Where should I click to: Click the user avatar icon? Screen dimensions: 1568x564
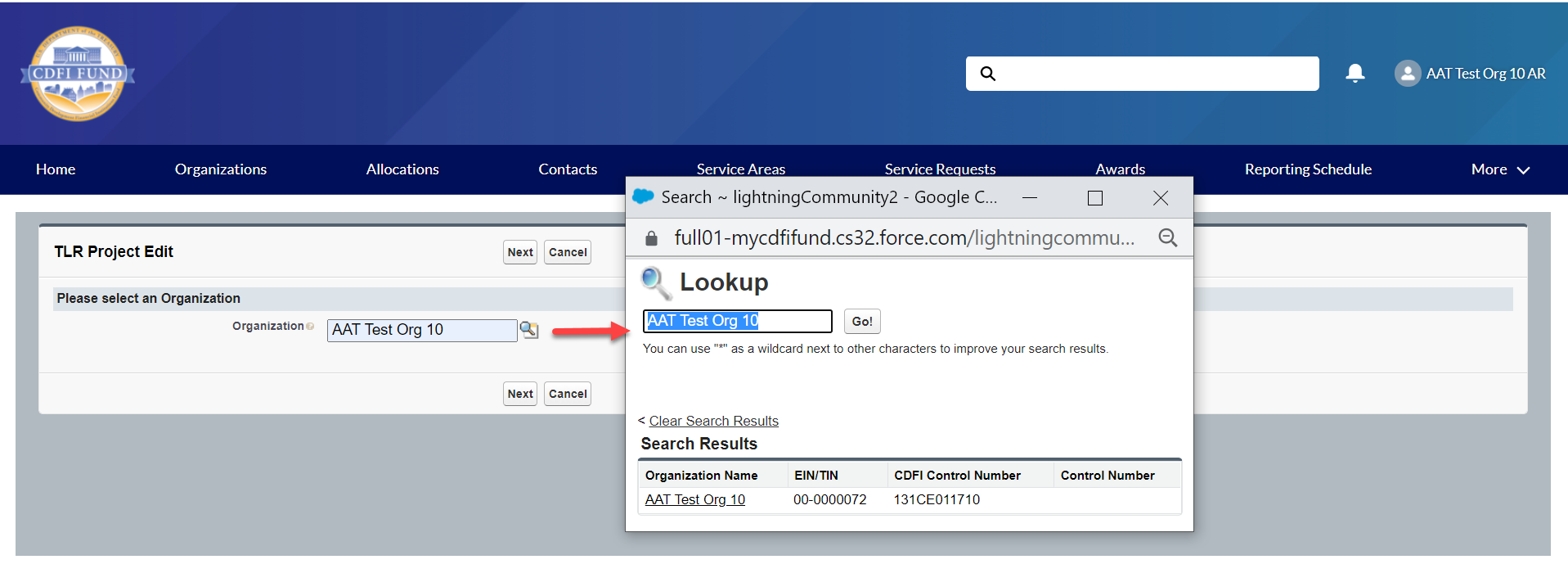click(1408, 74)
